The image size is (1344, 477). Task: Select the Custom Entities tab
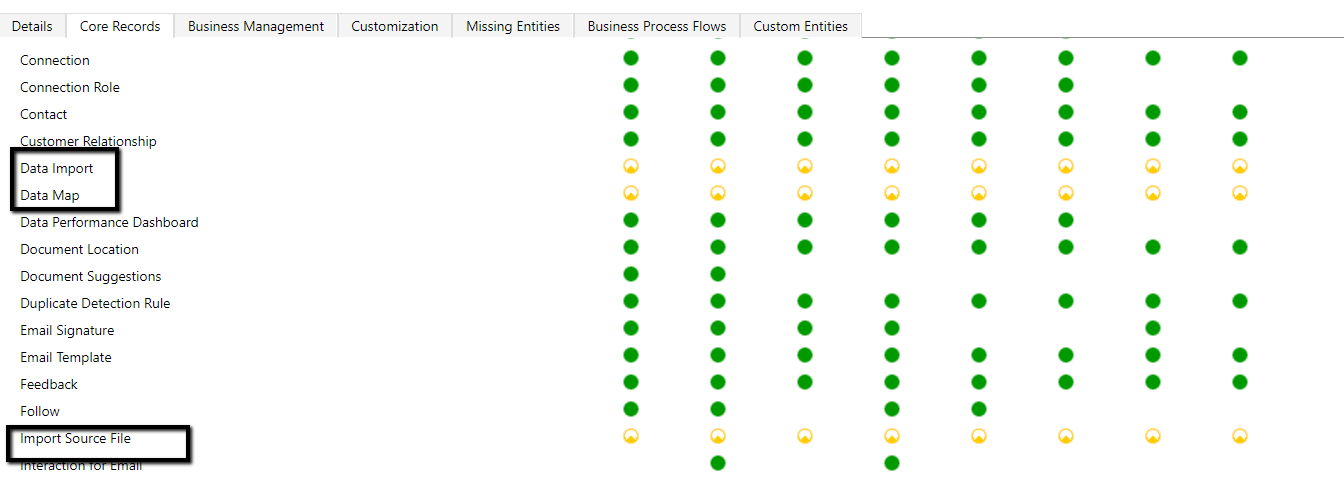800,26
